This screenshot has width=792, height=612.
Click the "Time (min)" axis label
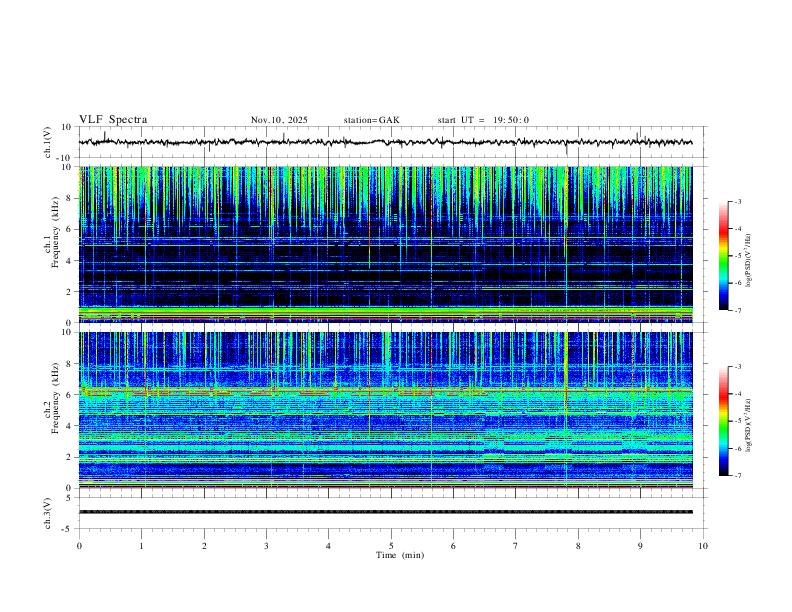point(400,555)
